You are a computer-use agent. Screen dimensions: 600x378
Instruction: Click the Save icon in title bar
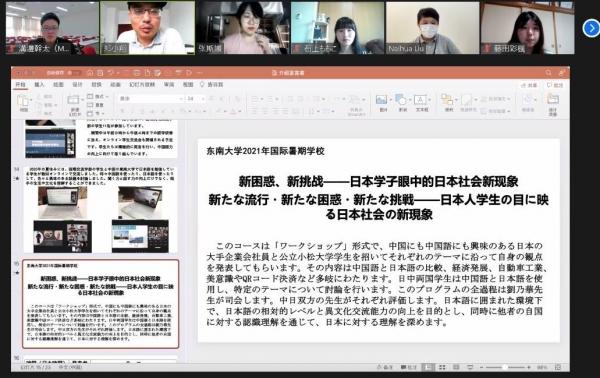click(x=100, y=73)
